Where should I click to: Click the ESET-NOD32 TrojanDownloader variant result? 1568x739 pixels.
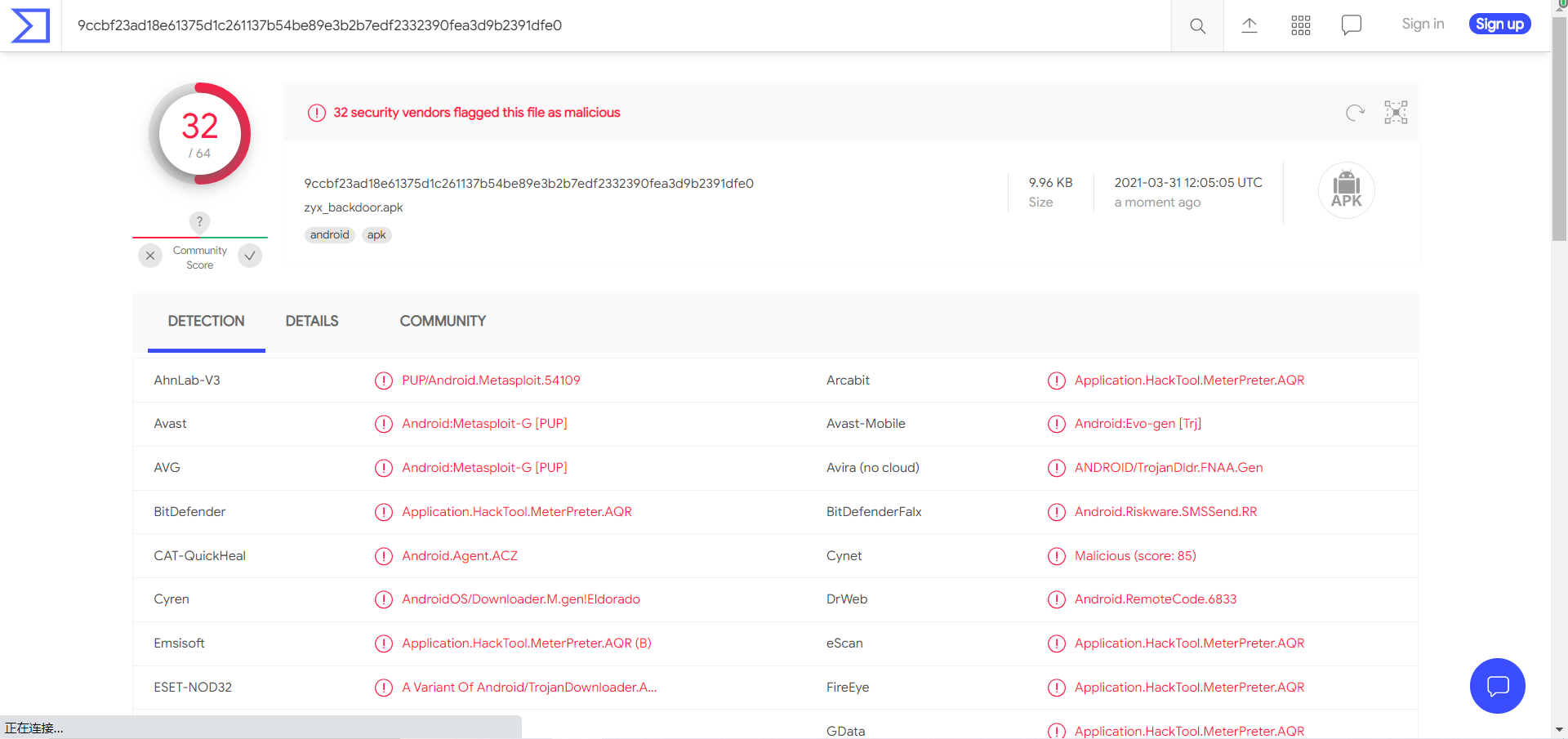point(529,688)
